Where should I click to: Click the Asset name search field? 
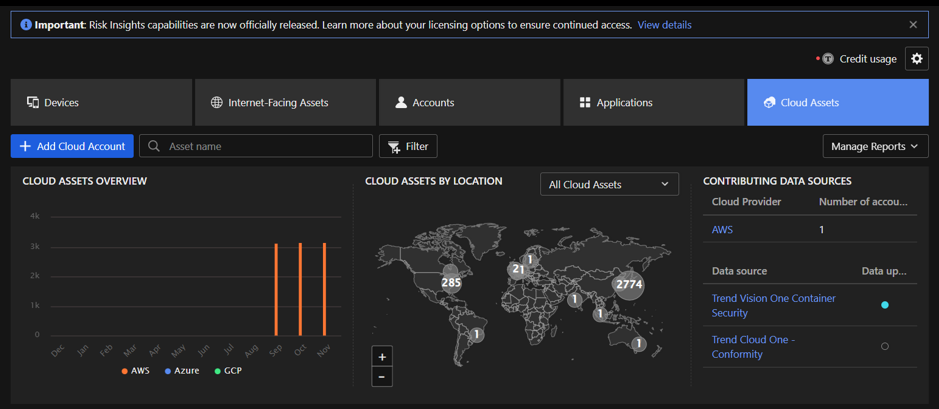tap(265, 146)
